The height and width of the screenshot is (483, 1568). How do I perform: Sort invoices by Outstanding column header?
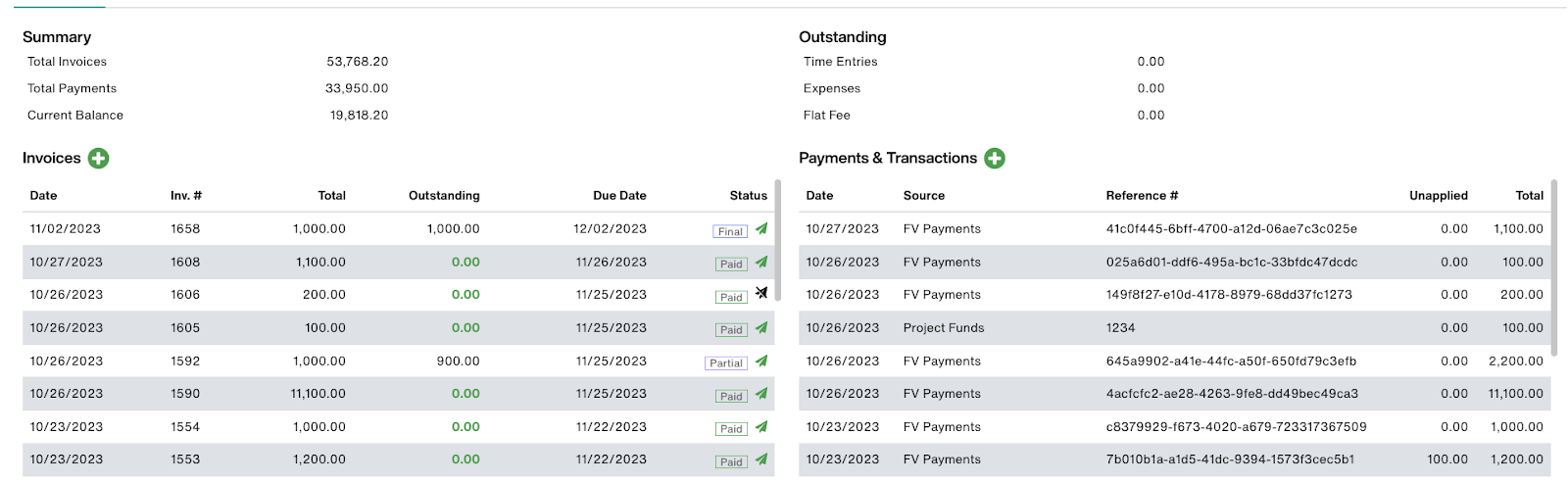click(444, 196)
